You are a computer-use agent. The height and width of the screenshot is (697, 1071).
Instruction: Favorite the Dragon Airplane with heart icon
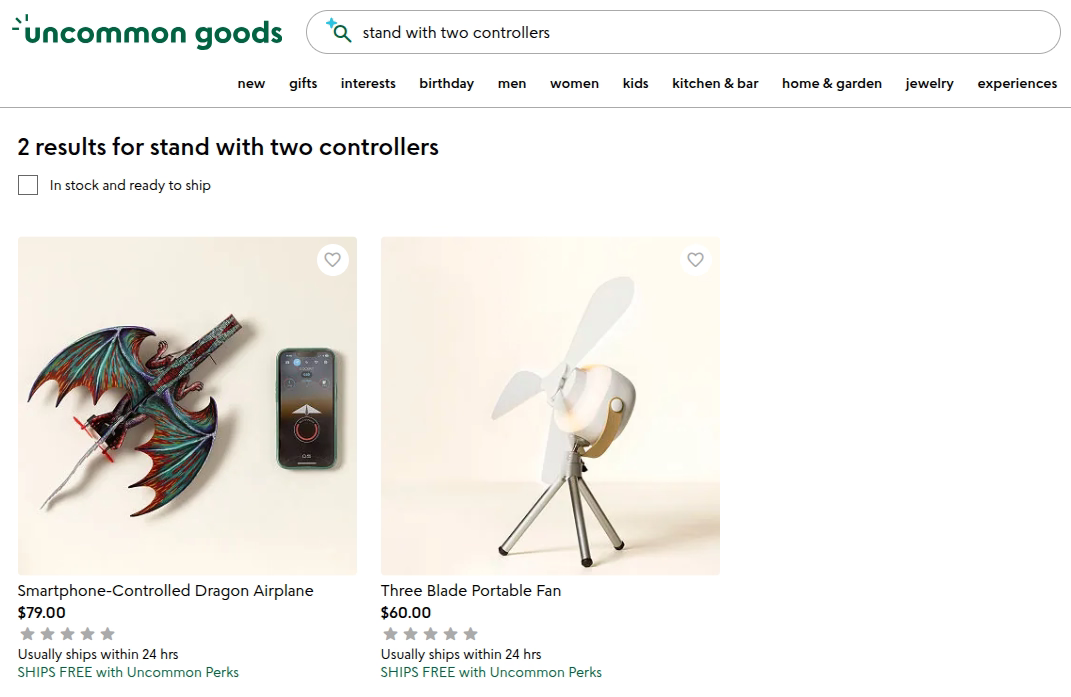332,260
